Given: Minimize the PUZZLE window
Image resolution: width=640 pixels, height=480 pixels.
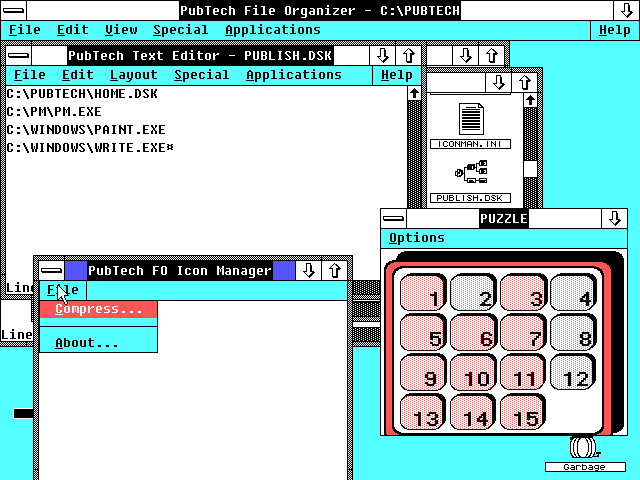Looking at the screenshot, I should coord(614,219).
